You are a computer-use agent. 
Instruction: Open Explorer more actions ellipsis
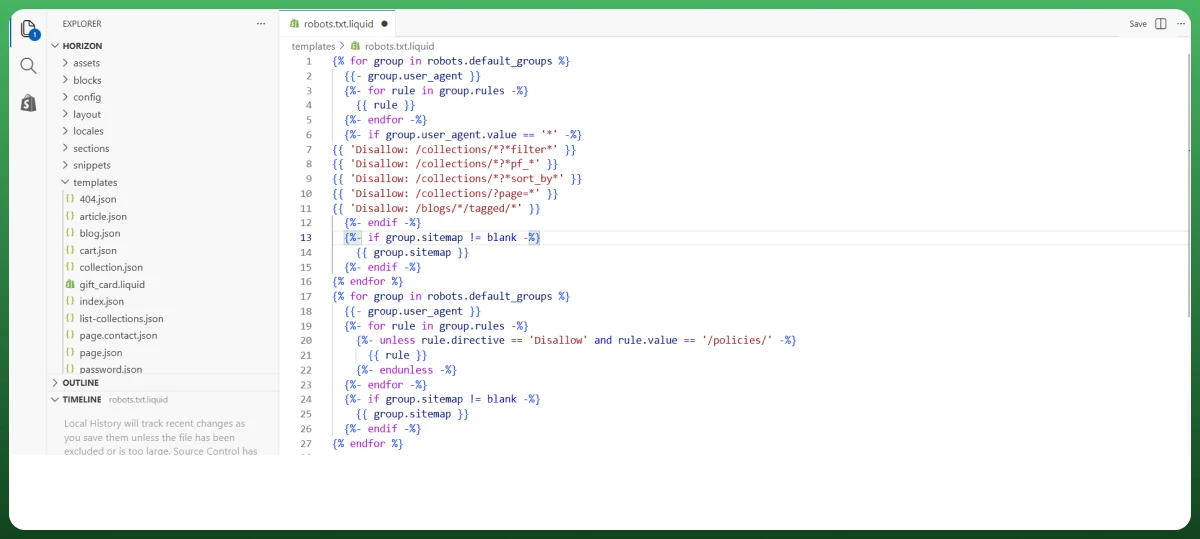coord(261,23)
